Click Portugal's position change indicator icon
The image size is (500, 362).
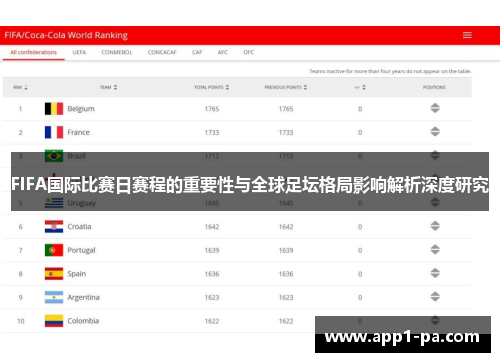(x=435, y=250)
